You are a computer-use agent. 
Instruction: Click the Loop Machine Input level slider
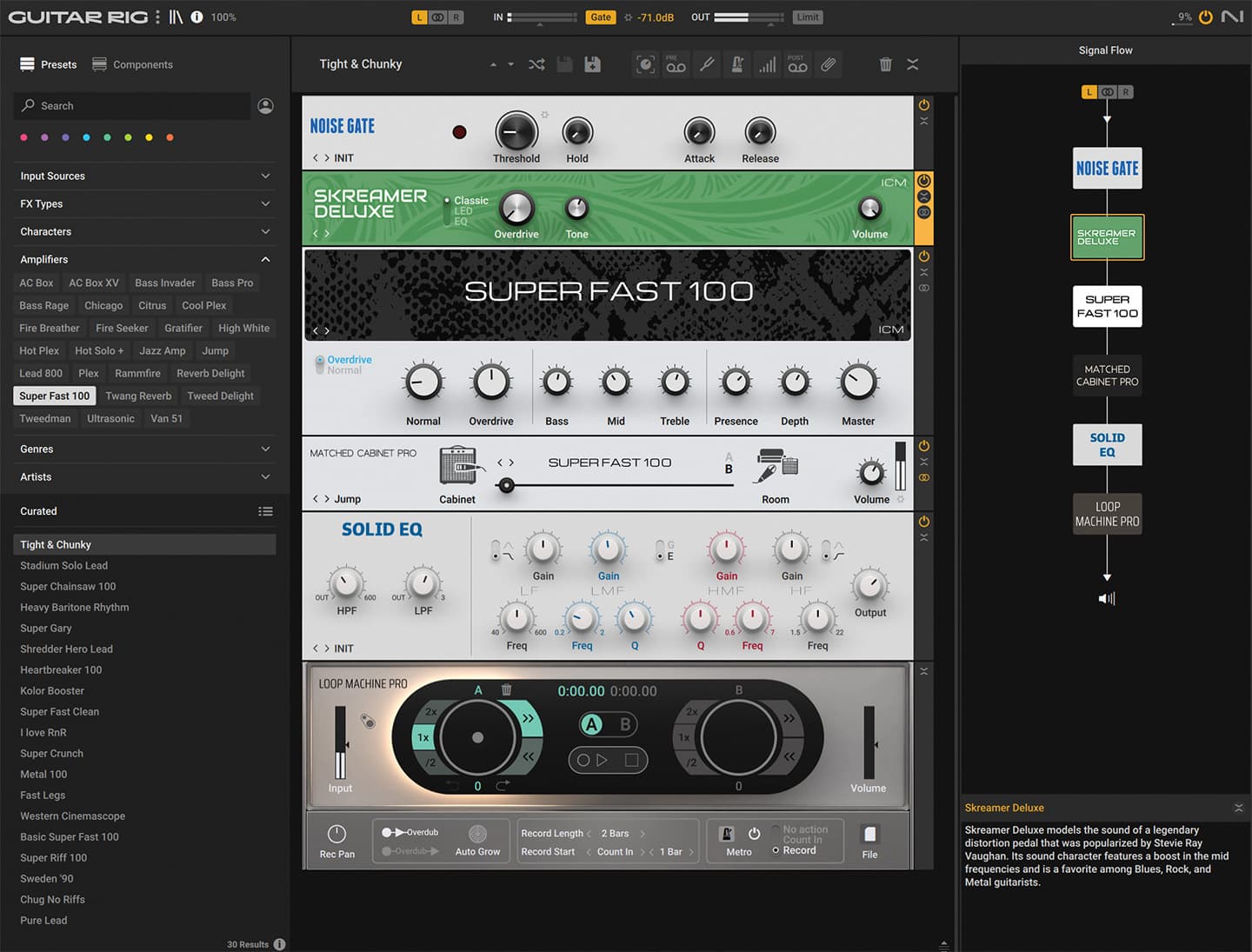coord(340,742)
